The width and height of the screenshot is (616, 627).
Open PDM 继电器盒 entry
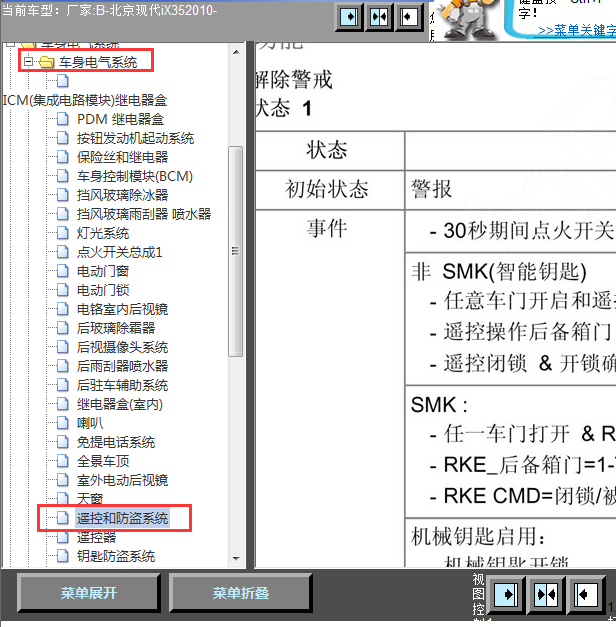click(120, 119)
